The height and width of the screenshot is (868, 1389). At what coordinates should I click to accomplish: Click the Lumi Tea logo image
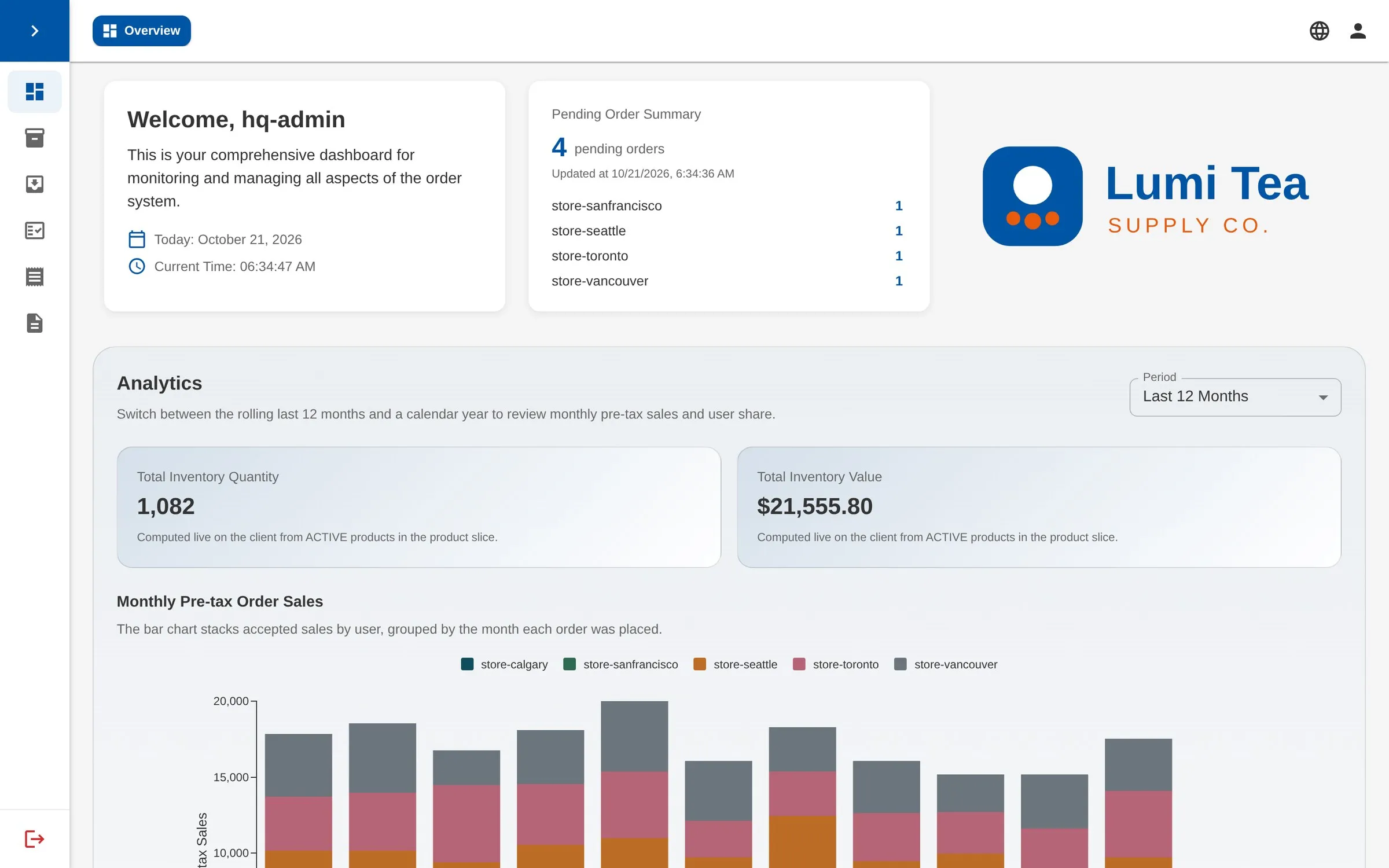pyautogui.click(x=1146, y=196)
